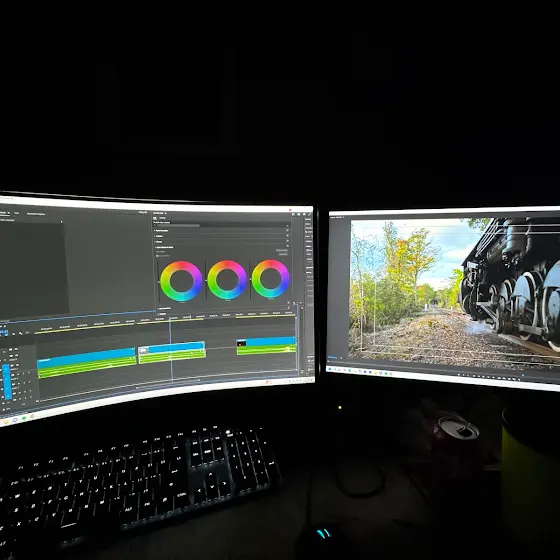This screenshot has height=560, width=560.
Task: Toggle the Basic Correction enable checkbox
Action: coord(287,230)
